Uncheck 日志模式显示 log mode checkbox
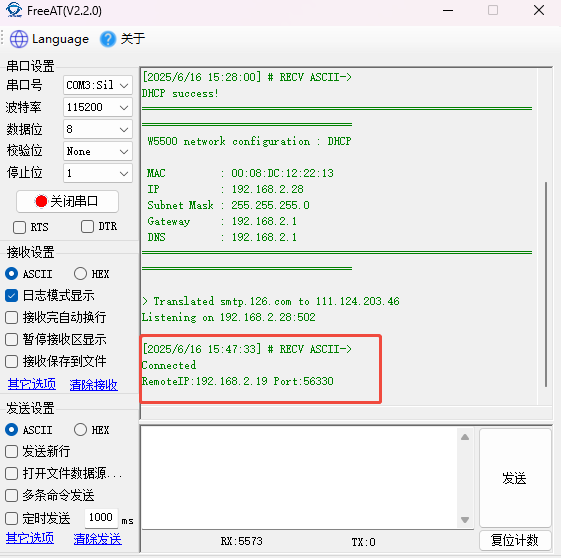Viewport: 561px width, 558px height. [x=11, y=295]
